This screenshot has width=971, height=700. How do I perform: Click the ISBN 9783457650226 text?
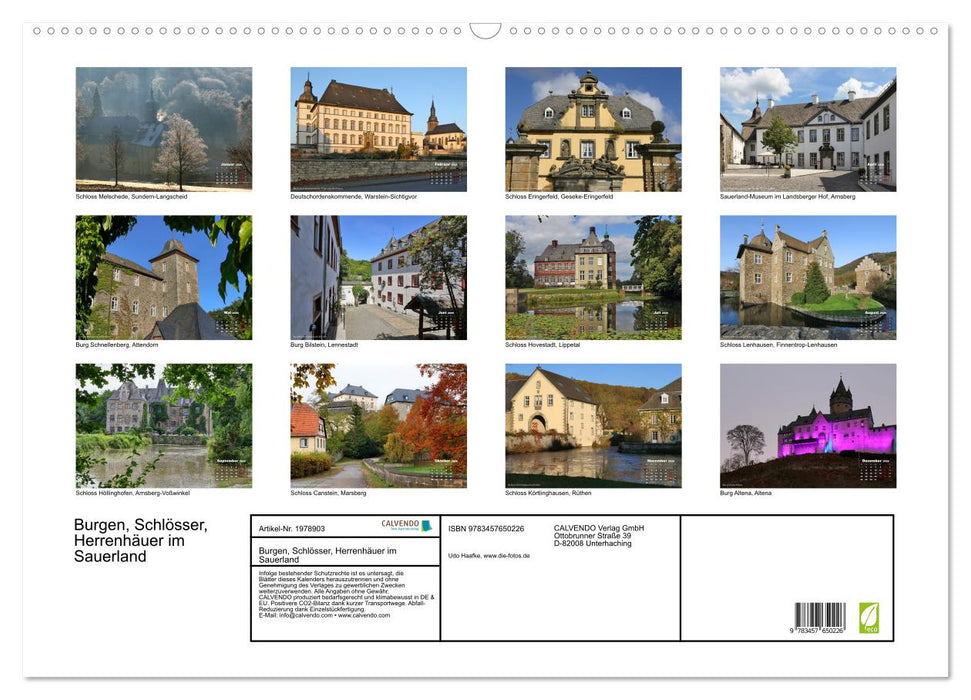[486, 528]
